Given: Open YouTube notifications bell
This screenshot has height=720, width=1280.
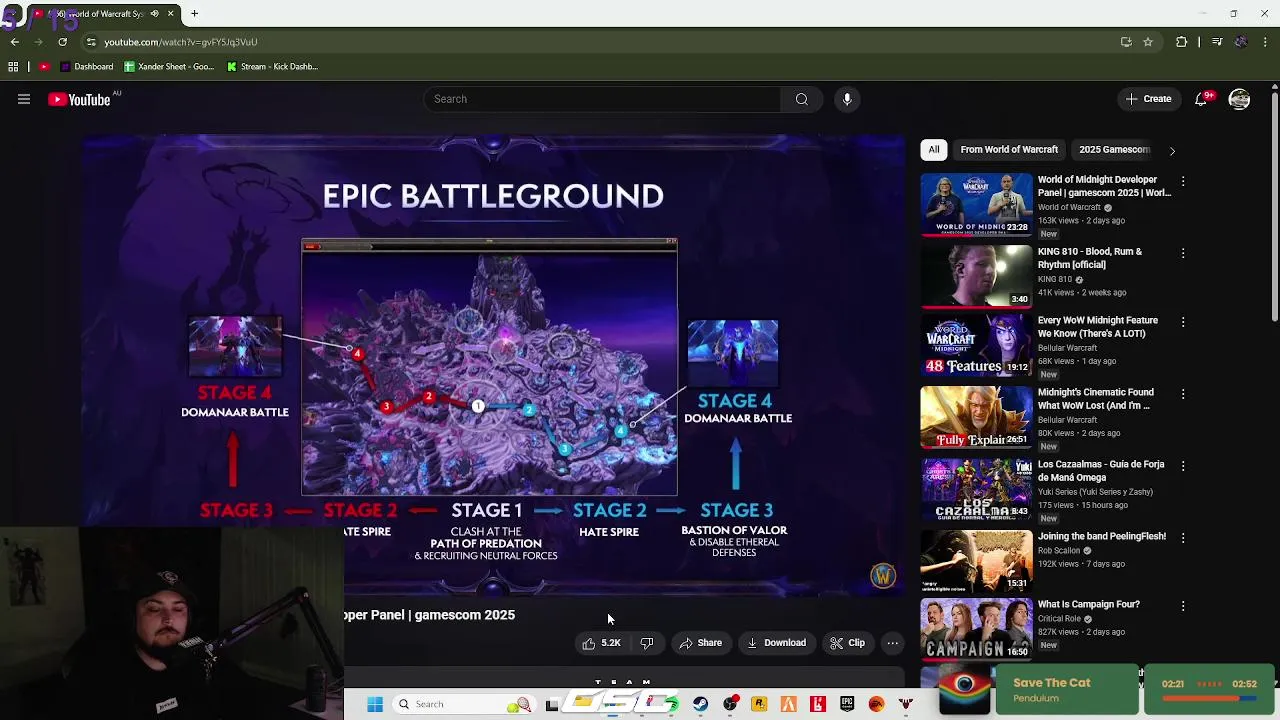Looking at the screenshot, I should [1203, 99].
